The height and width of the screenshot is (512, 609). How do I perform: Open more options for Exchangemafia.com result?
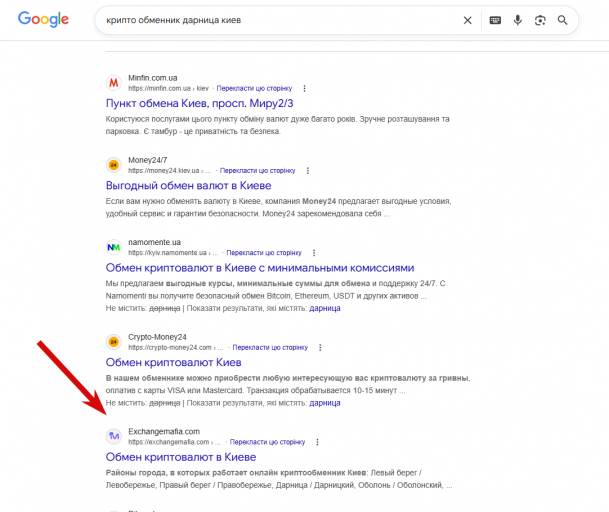[x=317, y=442]
